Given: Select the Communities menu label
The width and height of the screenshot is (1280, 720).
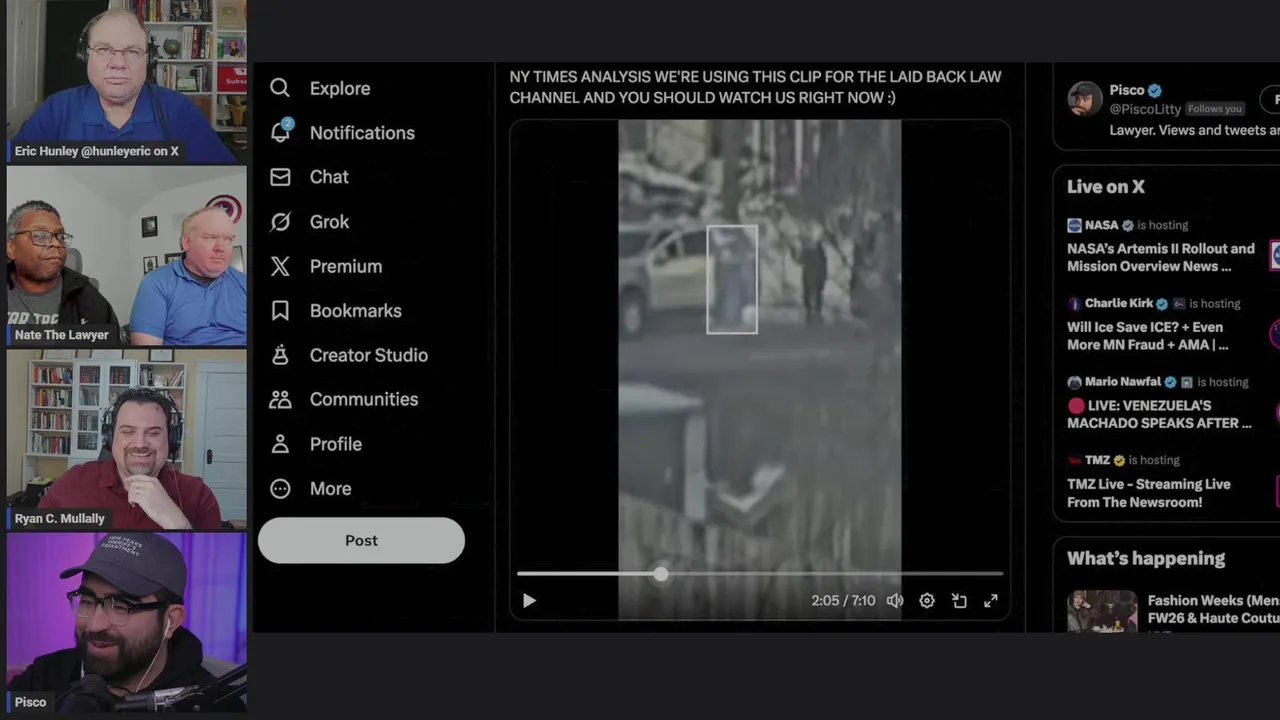Looking at the screenshot, I should click(364, 399).
